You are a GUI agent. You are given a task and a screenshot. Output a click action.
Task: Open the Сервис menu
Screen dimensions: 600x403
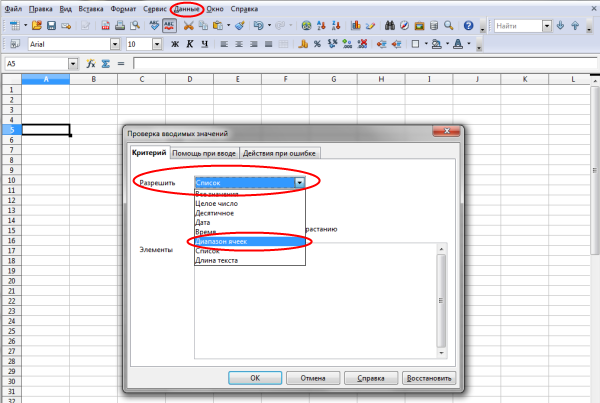click(155, 9)
